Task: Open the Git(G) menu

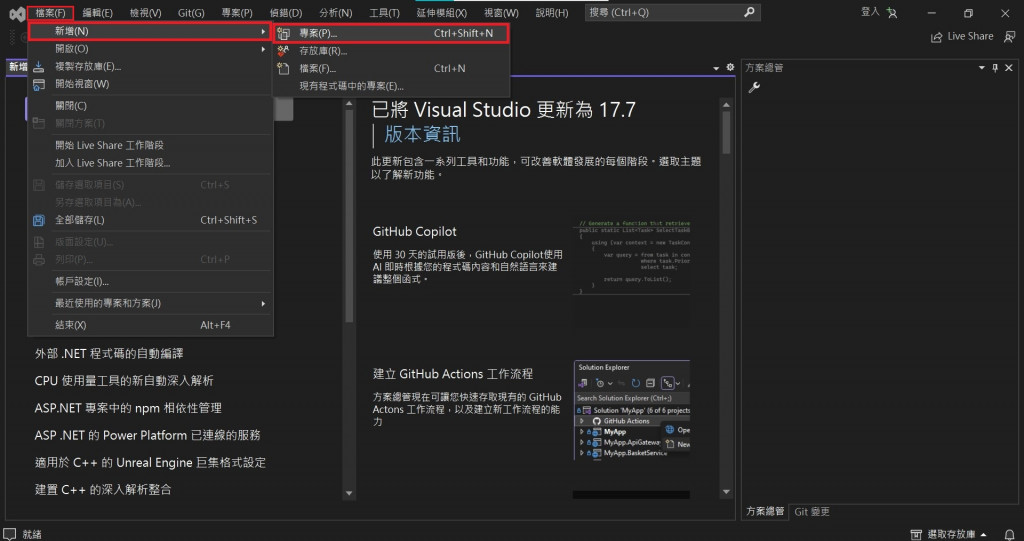Action: coord(191,13)
